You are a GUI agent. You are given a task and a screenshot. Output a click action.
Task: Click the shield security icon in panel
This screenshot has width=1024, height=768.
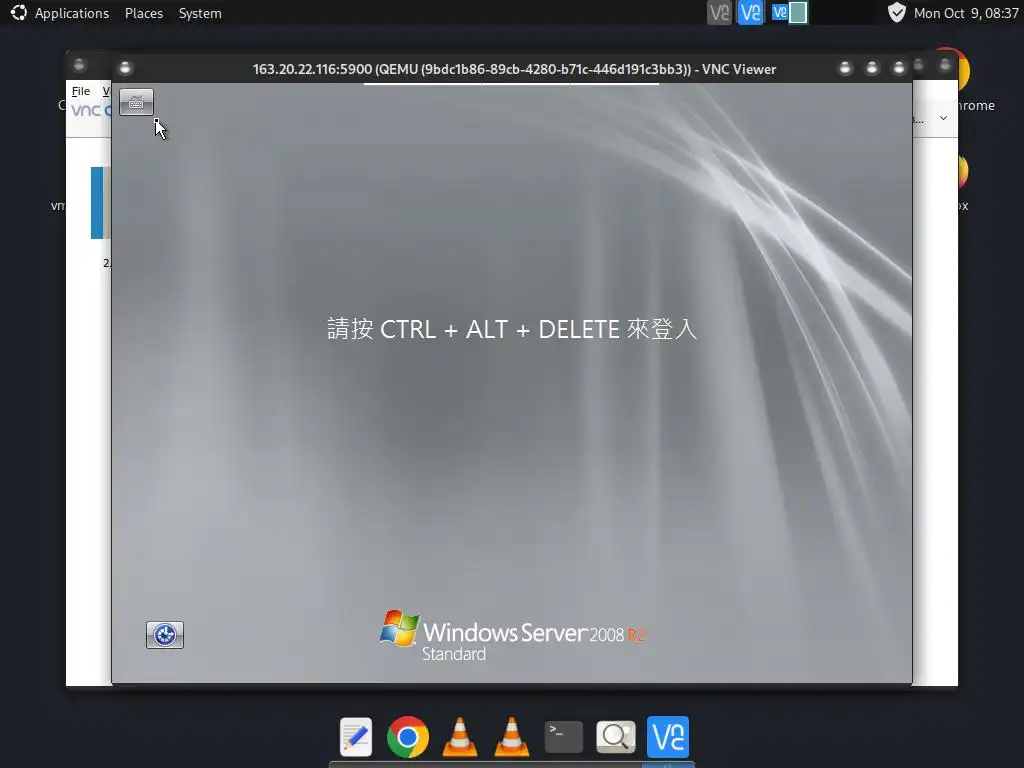point(897,12)
